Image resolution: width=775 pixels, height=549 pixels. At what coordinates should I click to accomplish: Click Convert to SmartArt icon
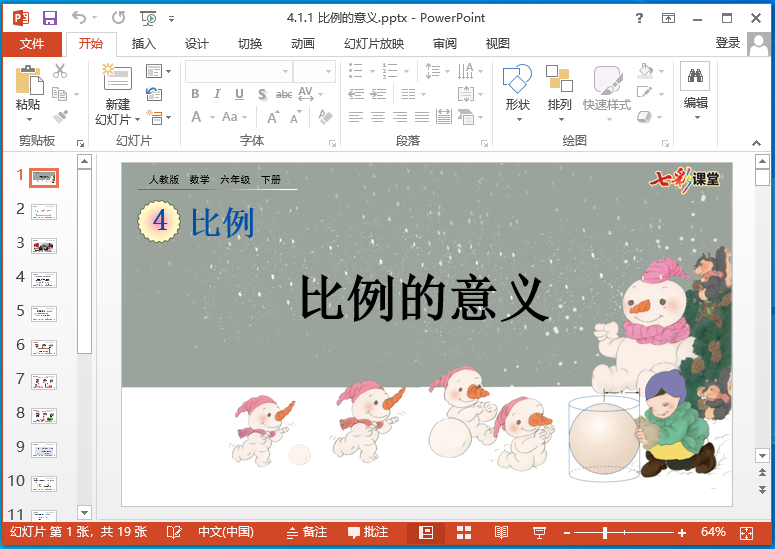466,117
